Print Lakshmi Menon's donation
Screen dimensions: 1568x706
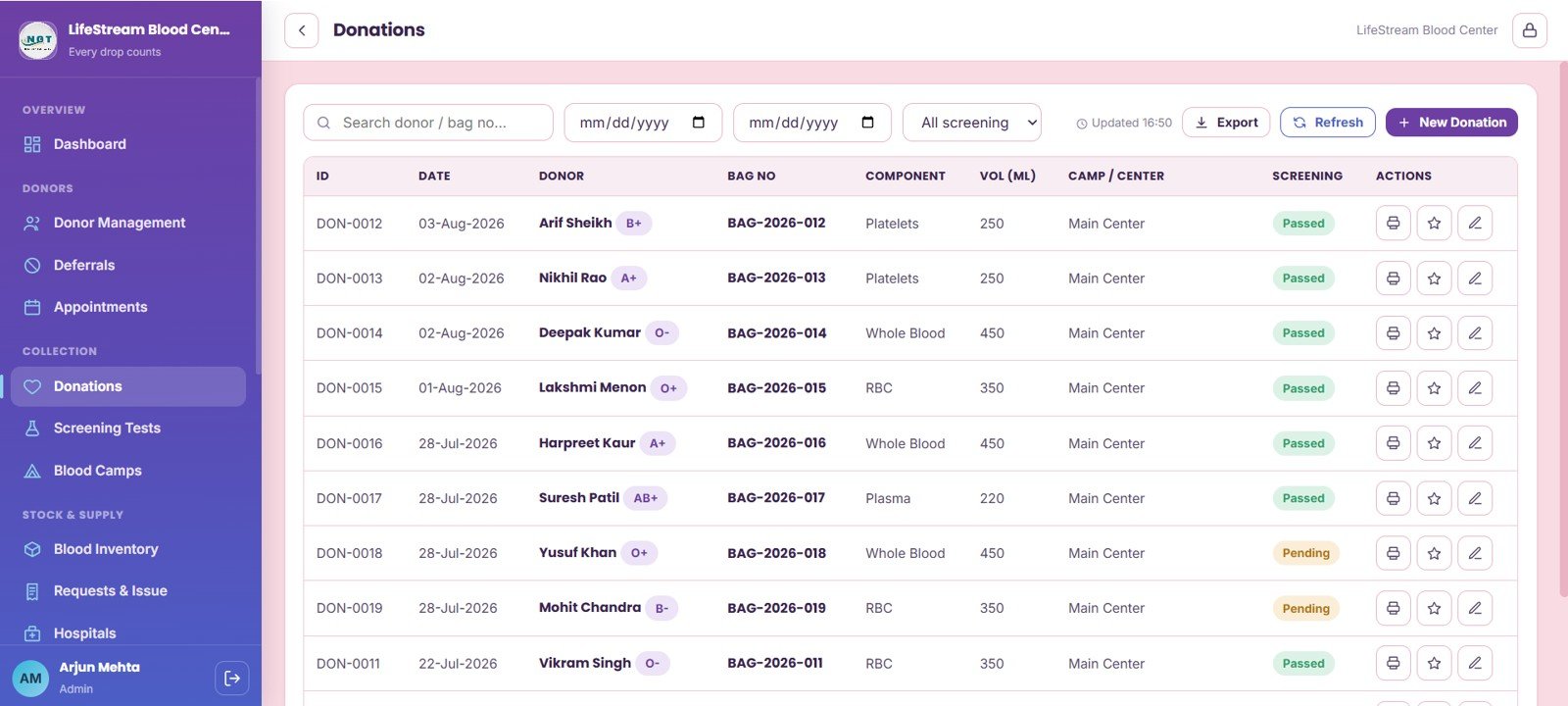click(1393, 388)
